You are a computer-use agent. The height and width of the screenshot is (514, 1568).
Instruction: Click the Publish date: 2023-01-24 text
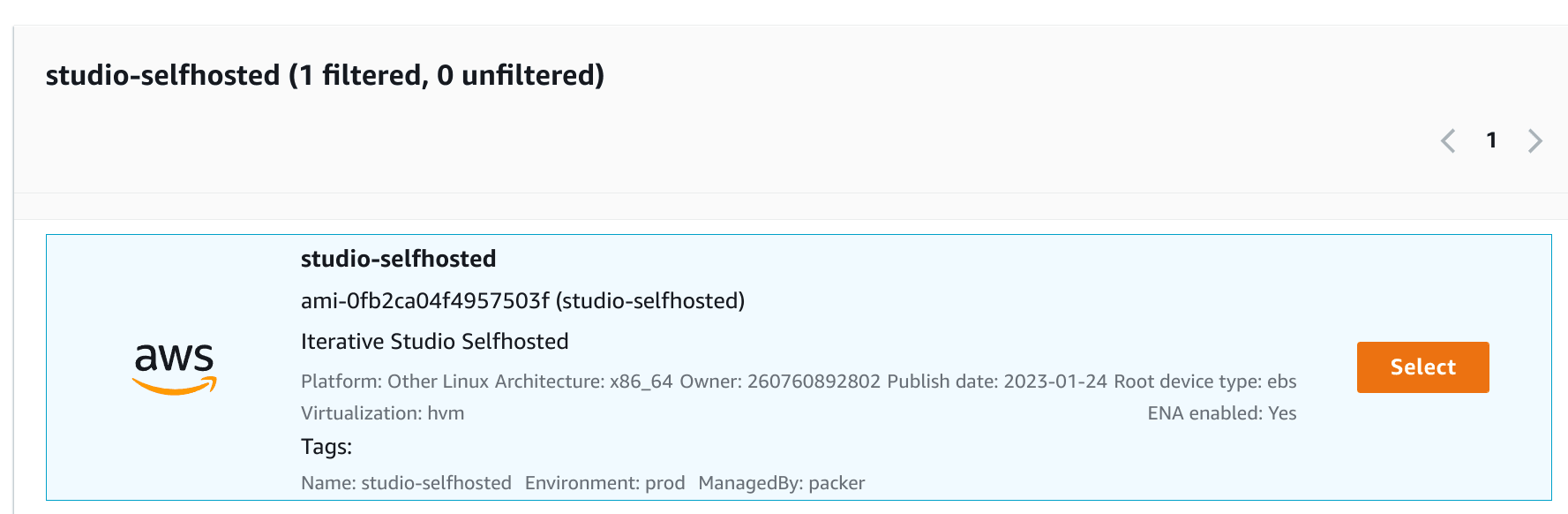coord(997,382)
